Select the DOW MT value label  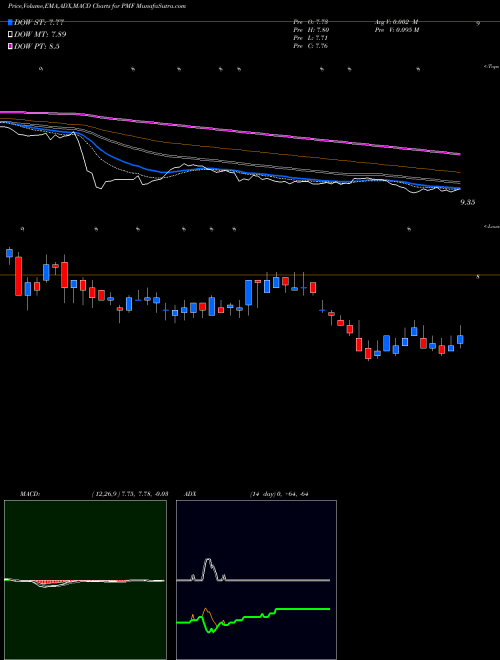pos(40,35)
